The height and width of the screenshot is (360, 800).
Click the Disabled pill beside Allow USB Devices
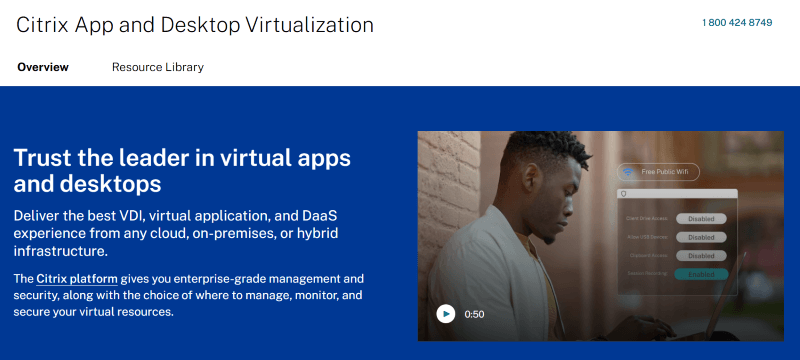click(x=701, y=237)
